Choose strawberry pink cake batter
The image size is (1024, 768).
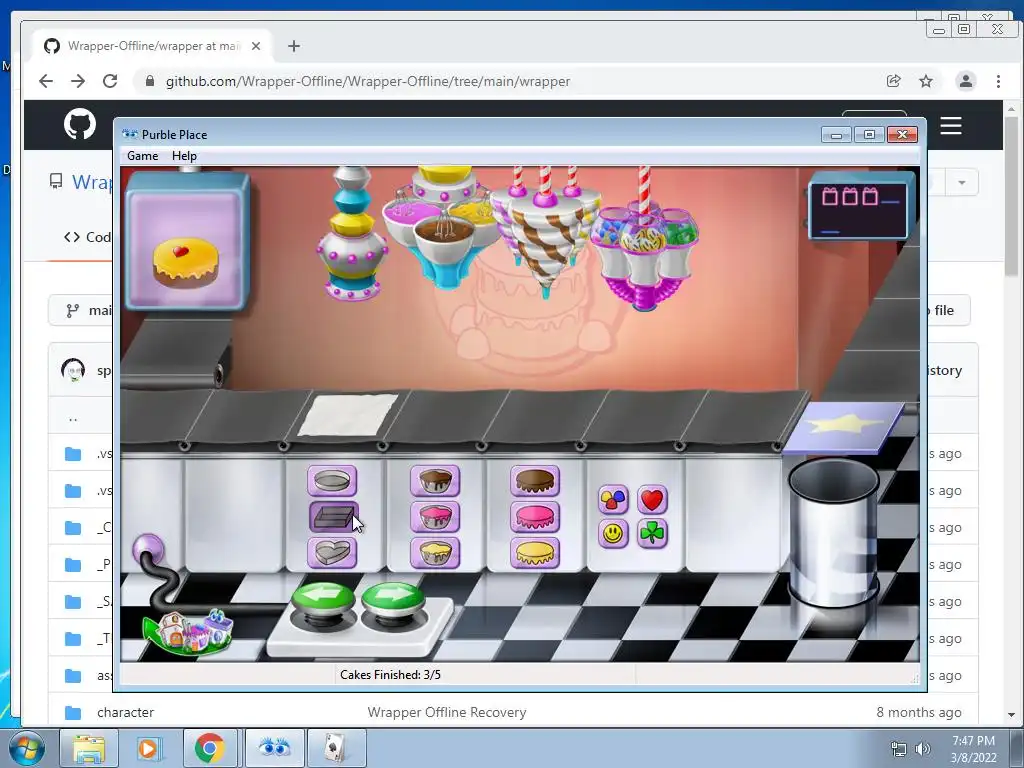coord(435,517)
